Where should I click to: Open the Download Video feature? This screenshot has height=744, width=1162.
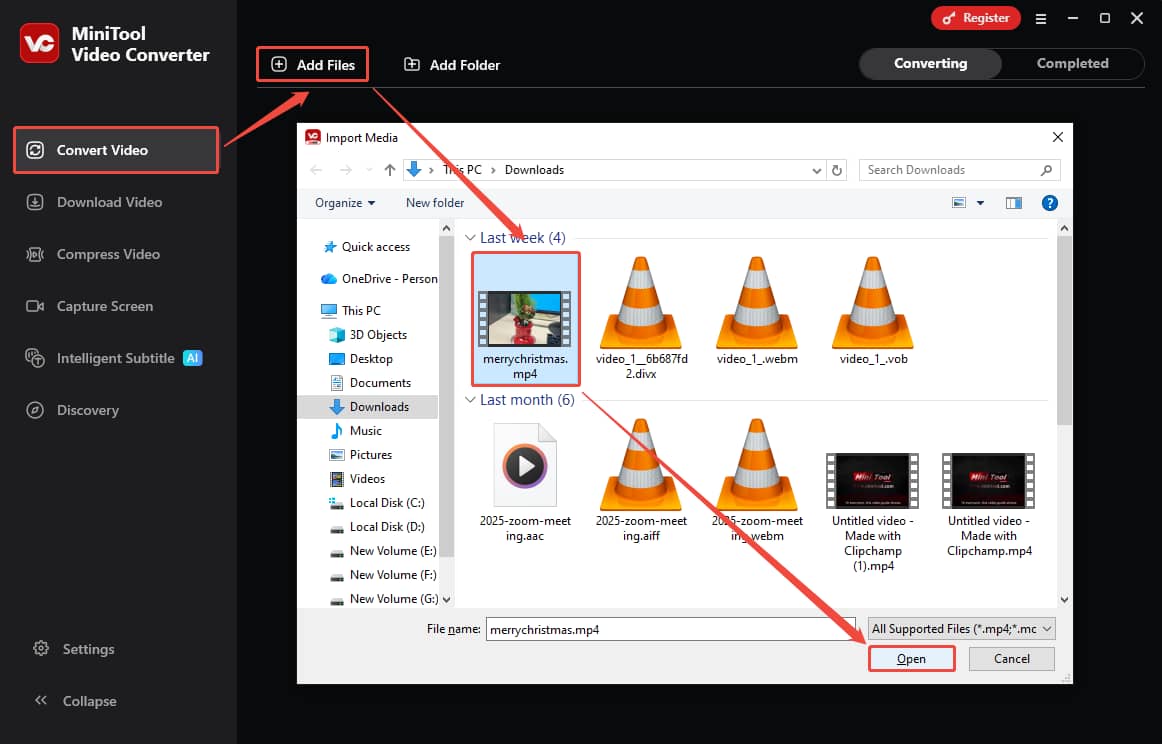coord(106,202)
